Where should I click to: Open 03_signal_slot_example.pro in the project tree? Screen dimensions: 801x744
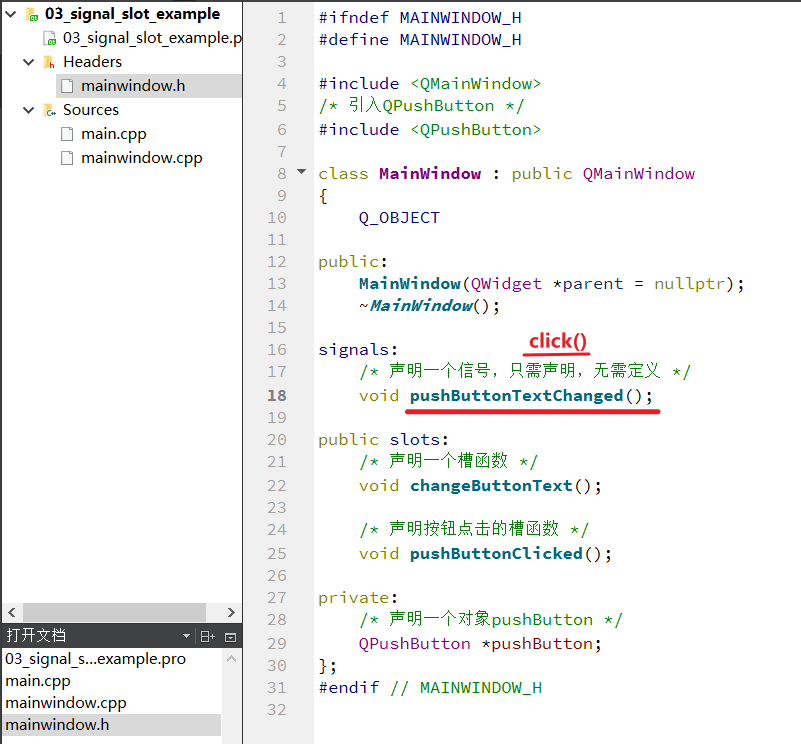pos(152,38)
